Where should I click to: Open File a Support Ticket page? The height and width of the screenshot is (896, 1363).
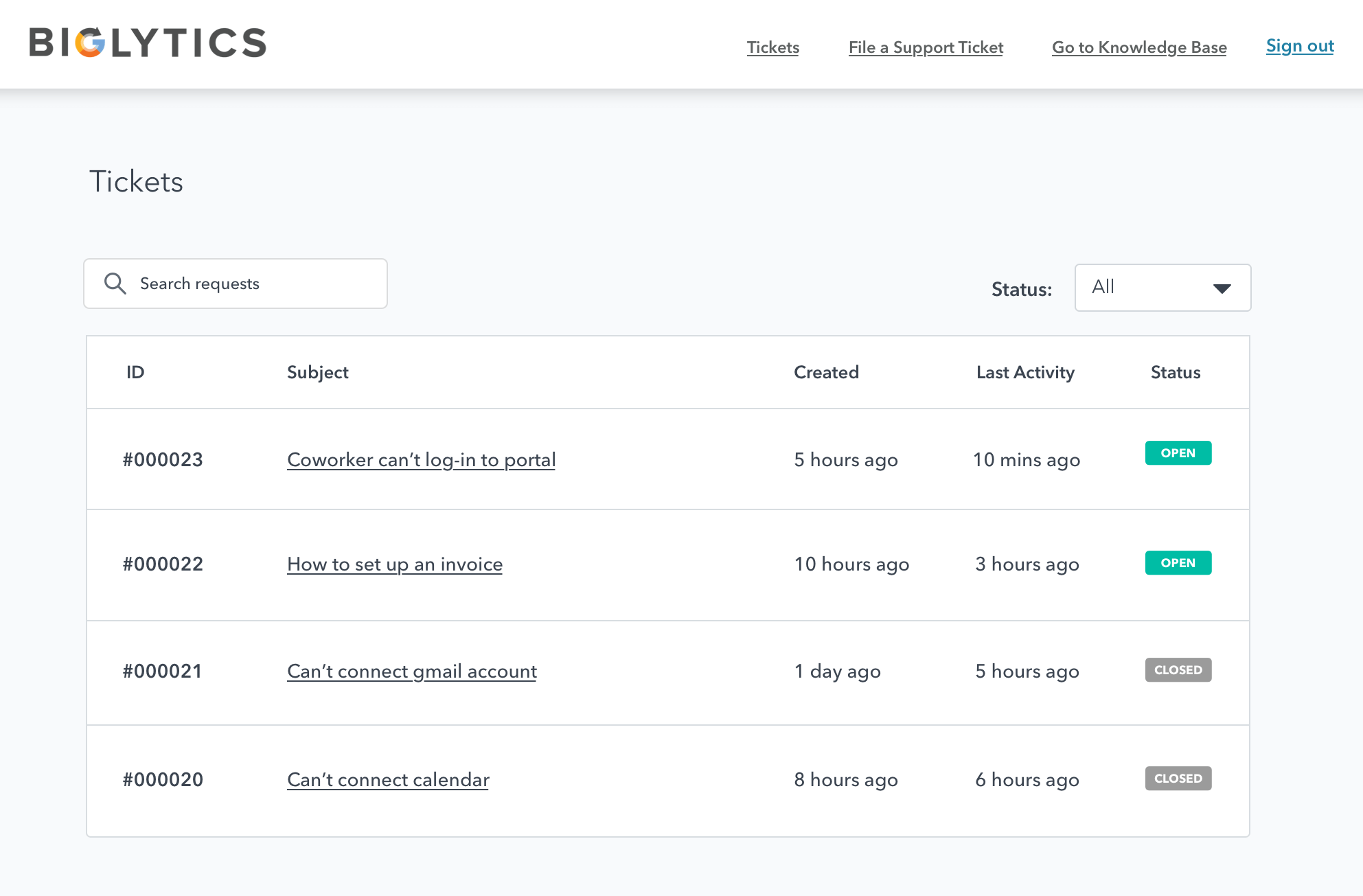(x=926, y=47)
